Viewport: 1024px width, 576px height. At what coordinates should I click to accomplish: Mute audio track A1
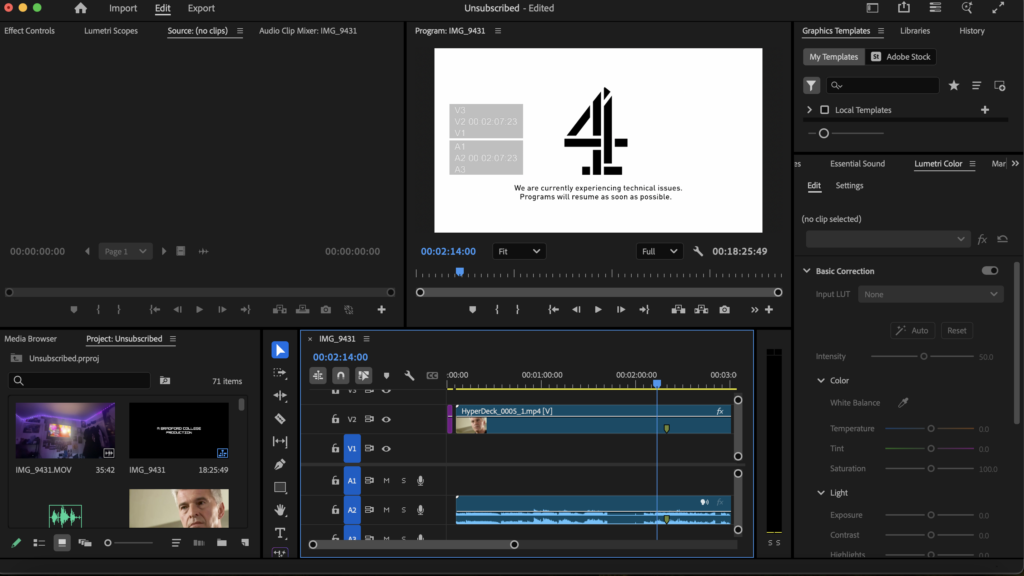pos(387,481)
